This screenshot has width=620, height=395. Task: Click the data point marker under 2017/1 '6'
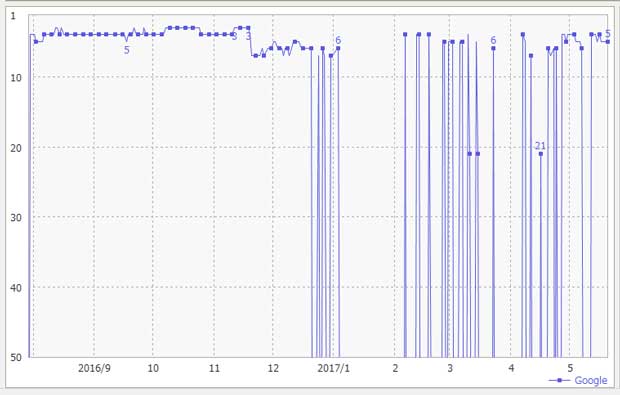tap(338, 48)
